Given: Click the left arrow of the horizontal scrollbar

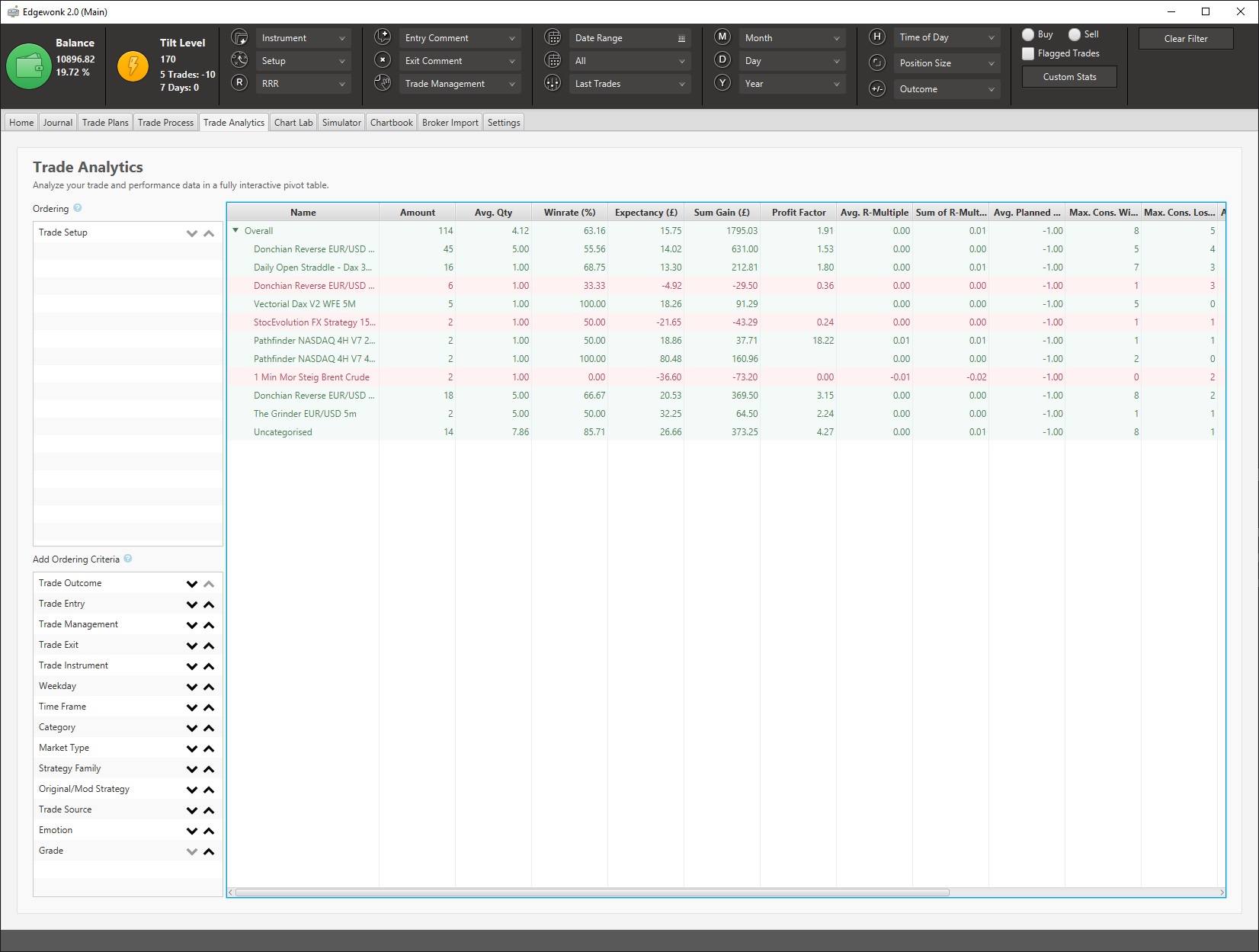Looking at the screenshot, I should pyautogui.click(x=231, y=893).
